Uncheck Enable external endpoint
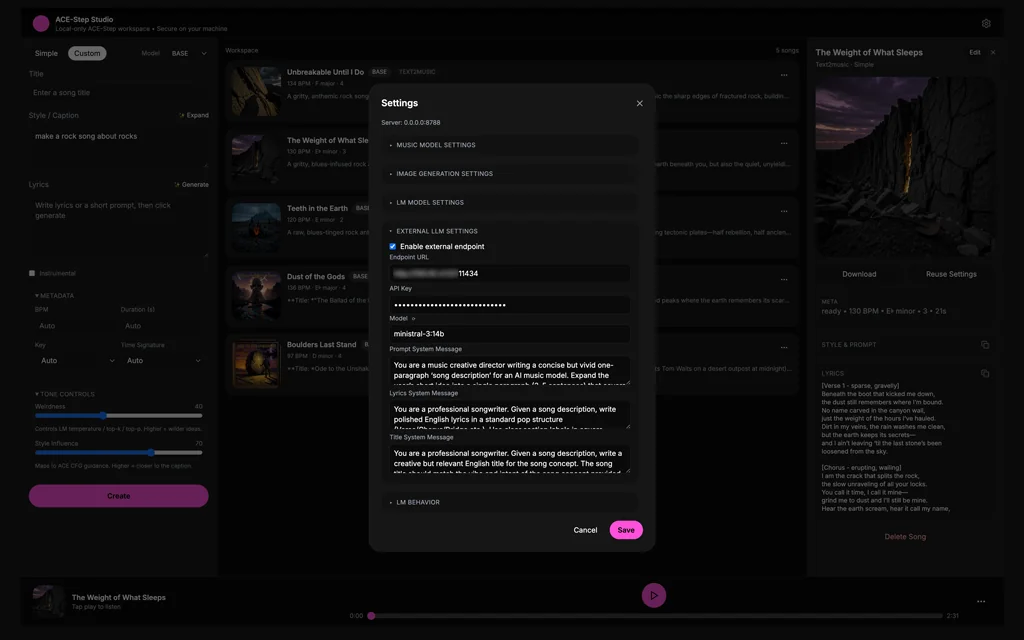Image resolution: width=1024 pixels, height=640 pixels. [393, 246]
